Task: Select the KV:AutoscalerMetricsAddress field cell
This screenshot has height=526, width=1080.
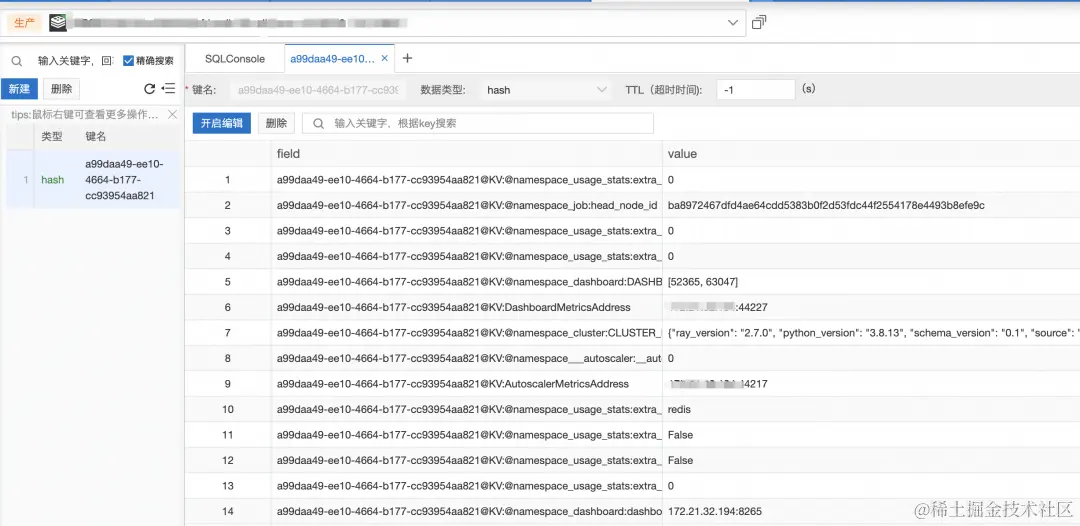Action: pyautogui.click(x=467, y=383)
